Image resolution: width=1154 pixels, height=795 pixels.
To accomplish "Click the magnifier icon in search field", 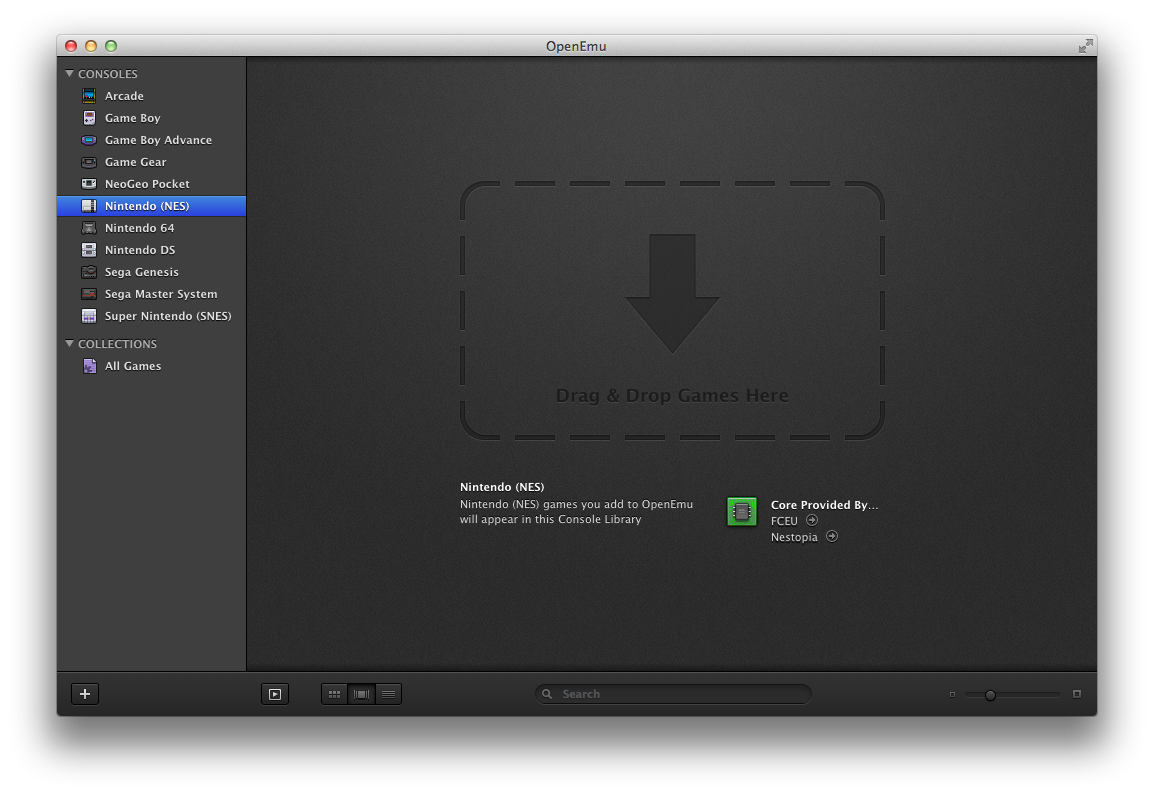I will 547,693.
